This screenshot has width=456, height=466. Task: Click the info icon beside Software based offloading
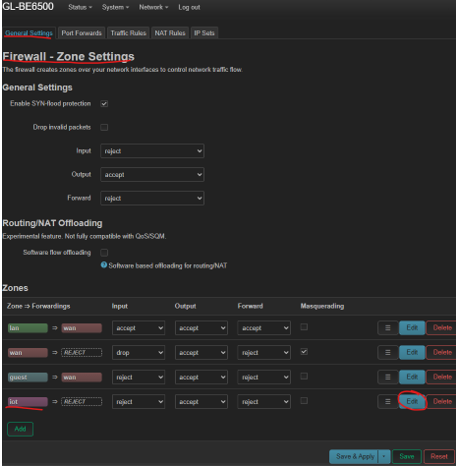coord(104,265)
